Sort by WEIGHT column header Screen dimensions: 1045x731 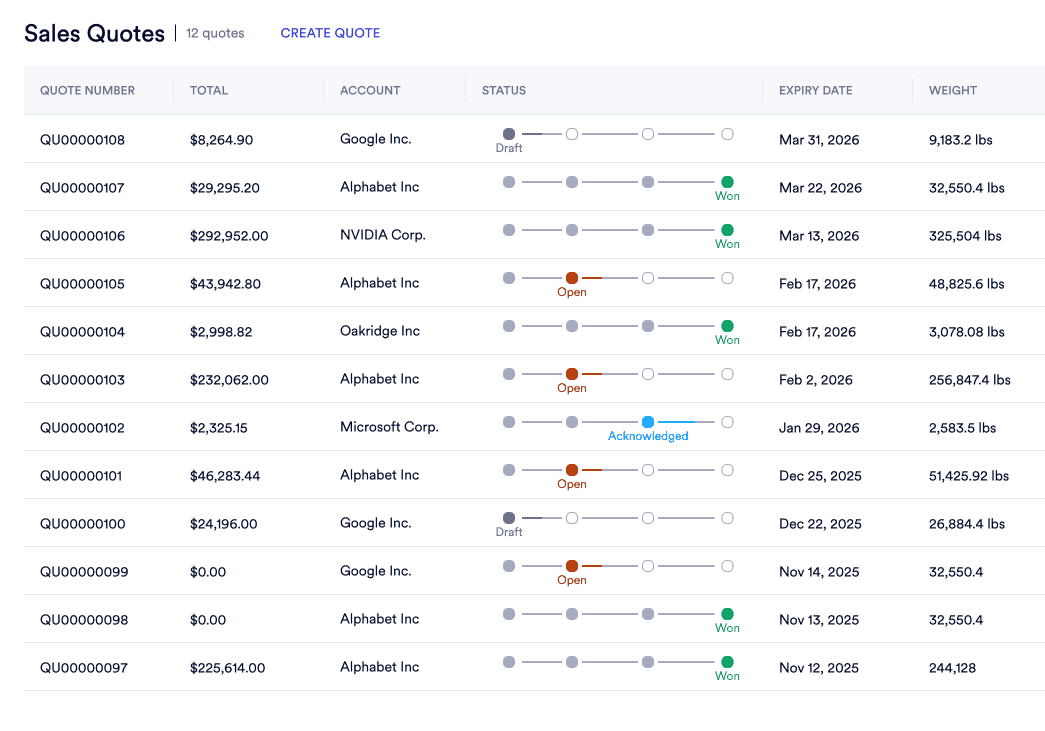click(953, 90)
